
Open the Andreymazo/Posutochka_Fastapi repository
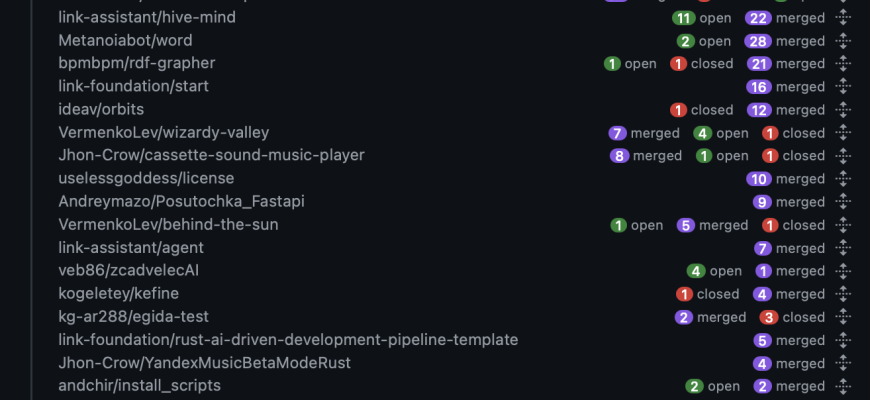(x=181, y=202)
